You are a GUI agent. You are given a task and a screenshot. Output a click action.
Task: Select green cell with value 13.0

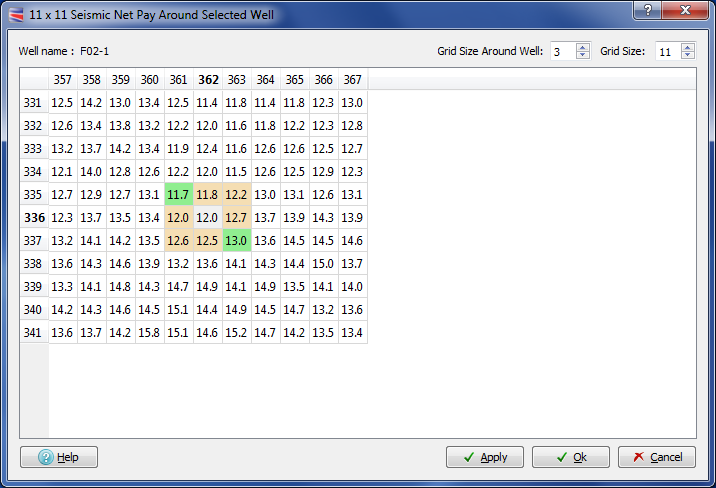[x=237, y=240]
